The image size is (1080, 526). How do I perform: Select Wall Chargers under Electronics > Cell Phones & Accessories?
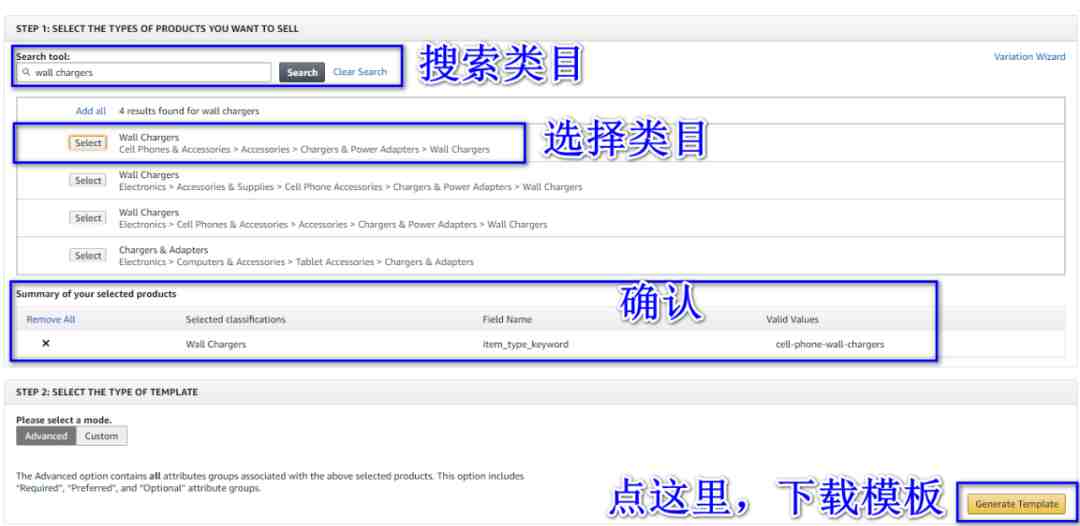[87, 218]
